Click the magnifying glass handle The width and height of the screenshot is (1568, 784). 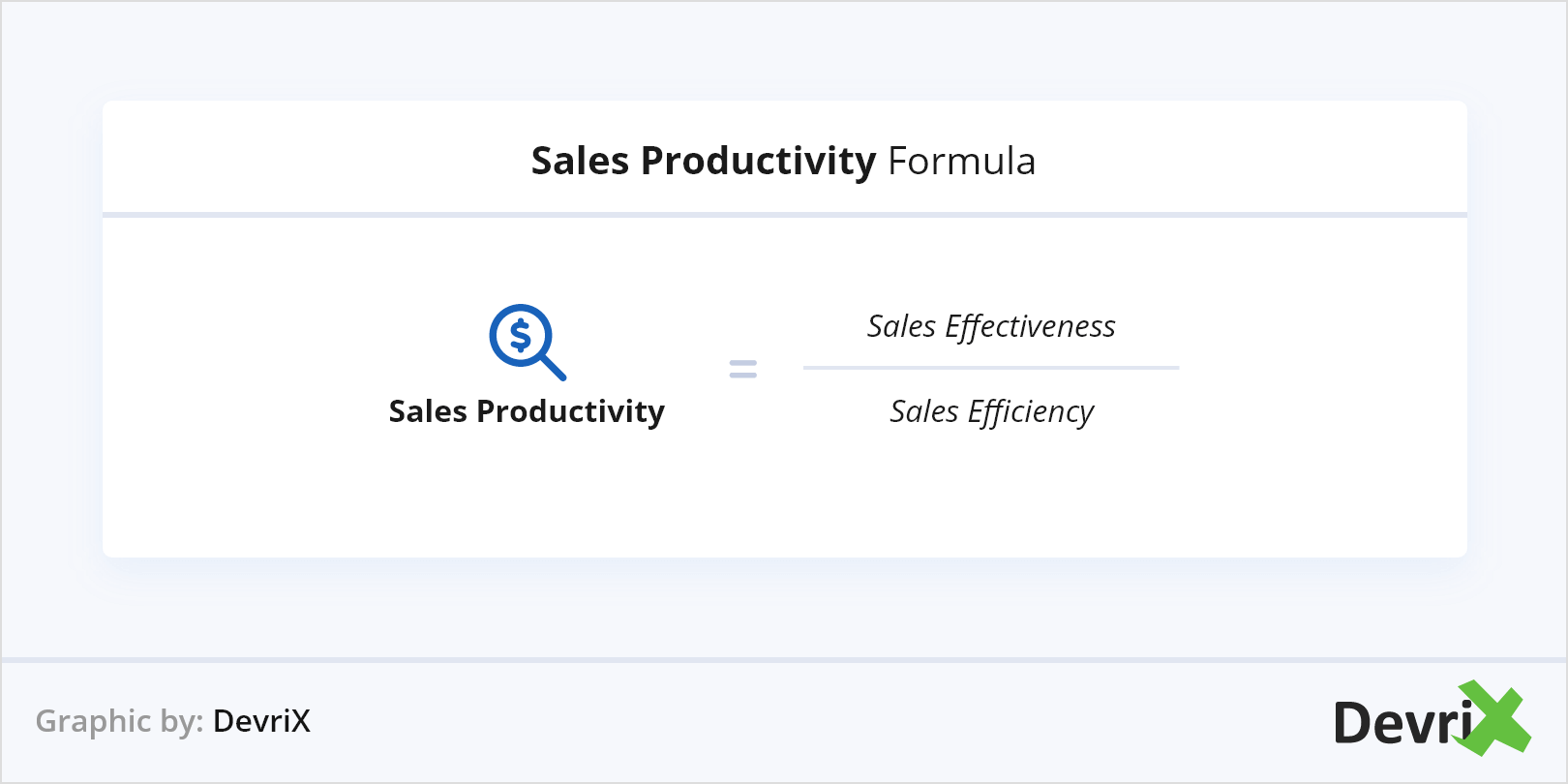tap(553, 367)
